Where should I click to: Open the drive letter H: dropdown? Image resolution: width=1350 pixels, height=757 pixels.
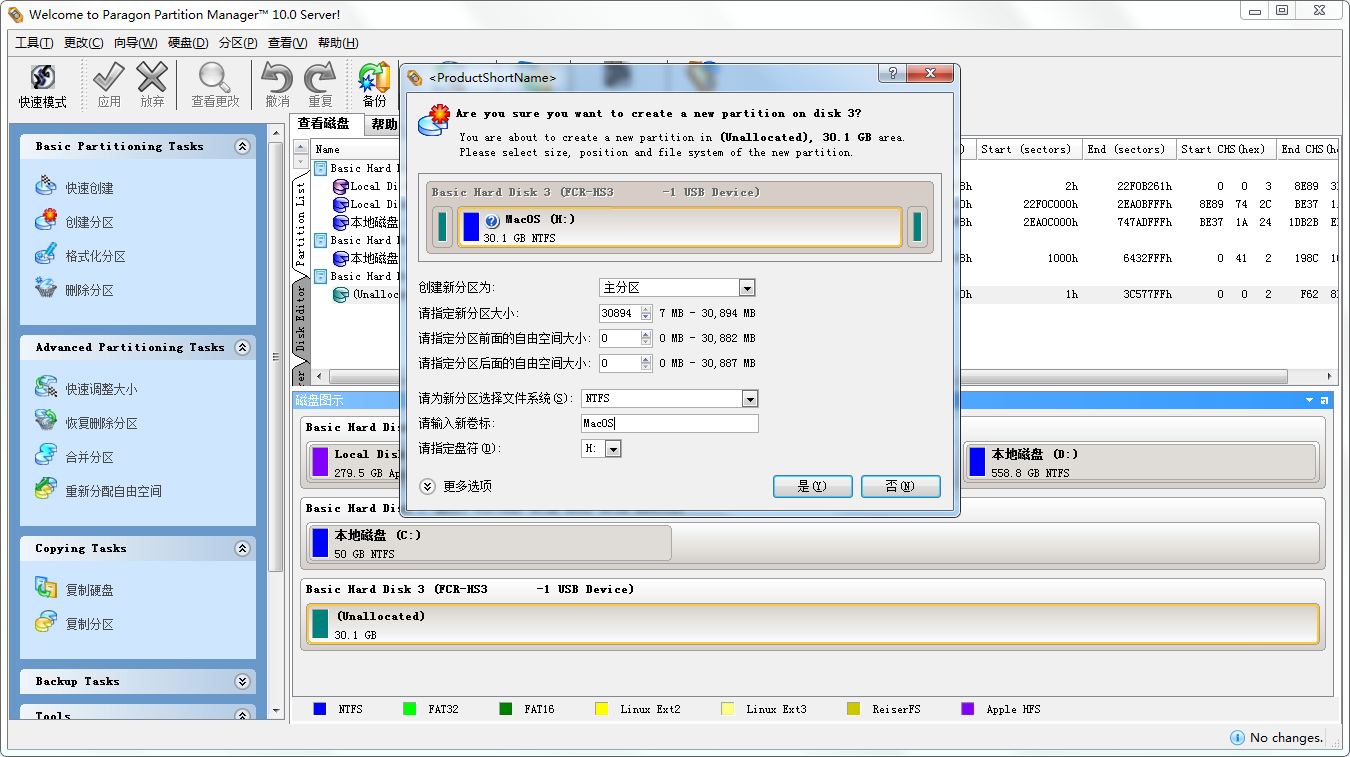pyautogui.click(x=613, y=450)
